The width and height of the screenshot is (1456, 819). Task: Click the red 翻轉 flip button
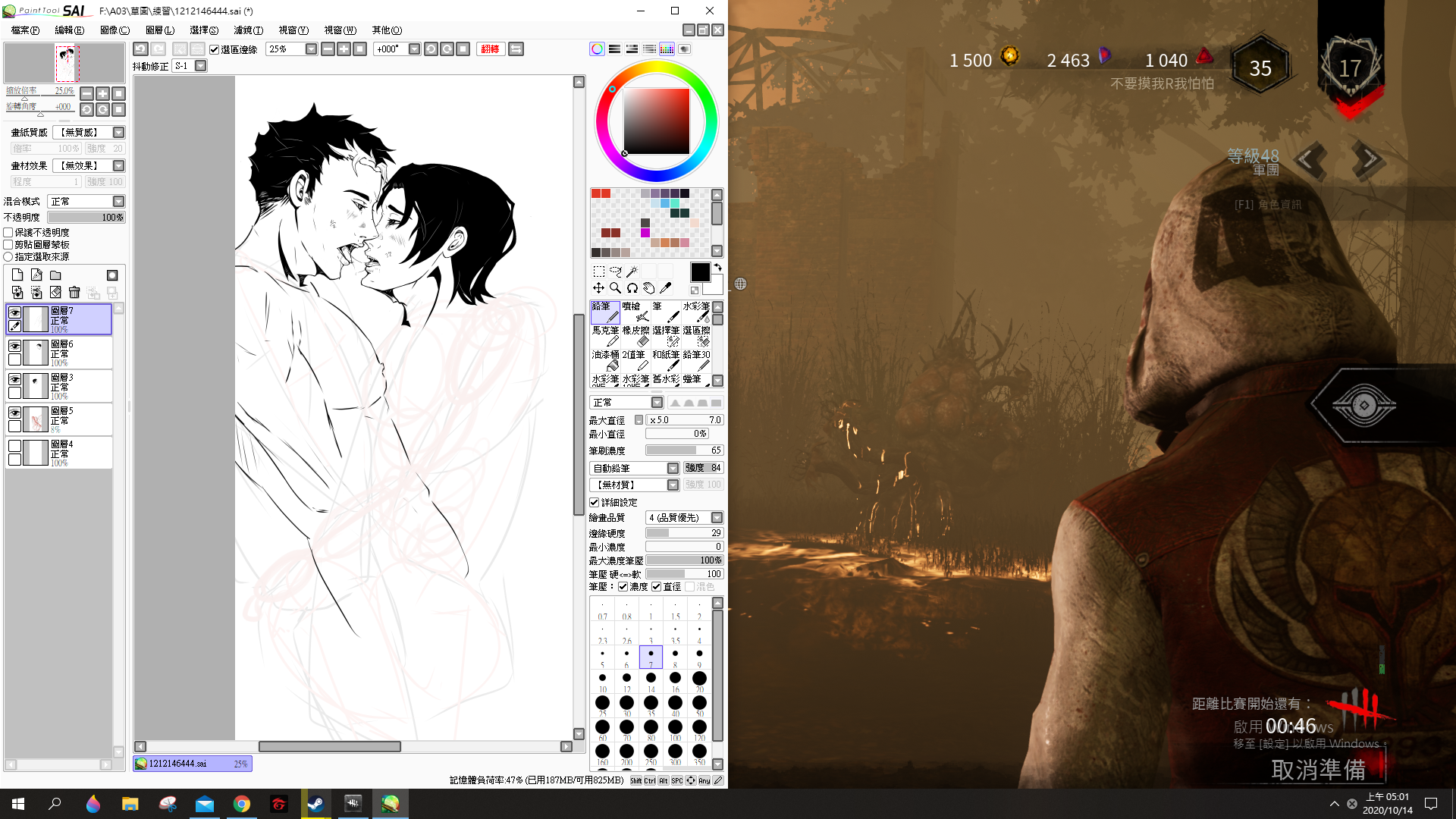point(491,49)
